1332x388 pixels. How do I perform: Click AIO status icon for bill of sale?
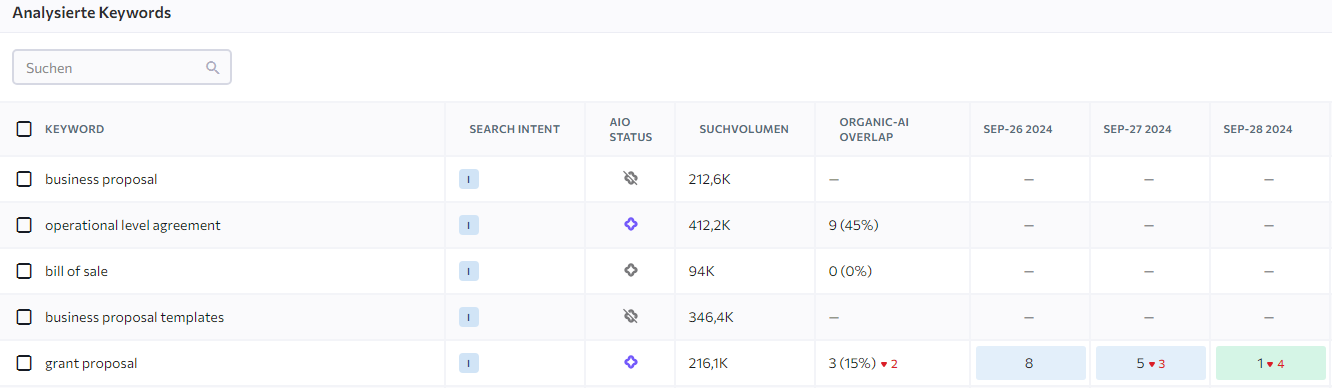click(x=630, y=271)
